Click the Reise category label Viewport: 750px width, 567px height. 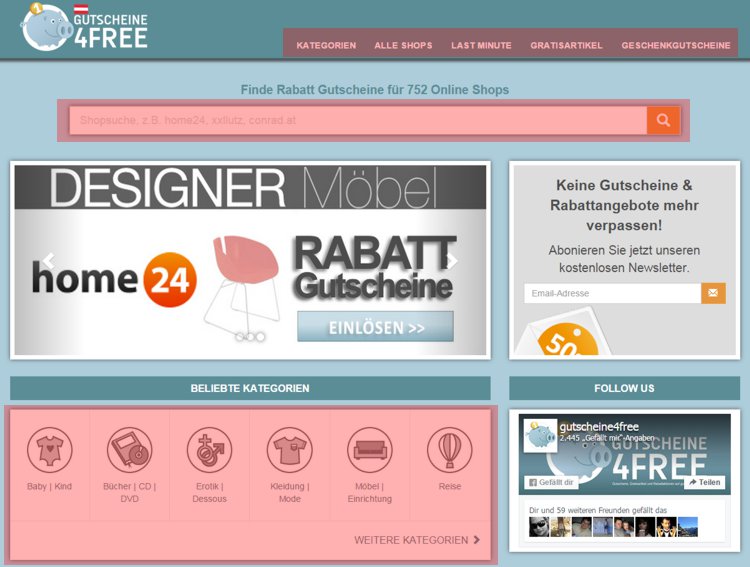[x=450, y=486]
